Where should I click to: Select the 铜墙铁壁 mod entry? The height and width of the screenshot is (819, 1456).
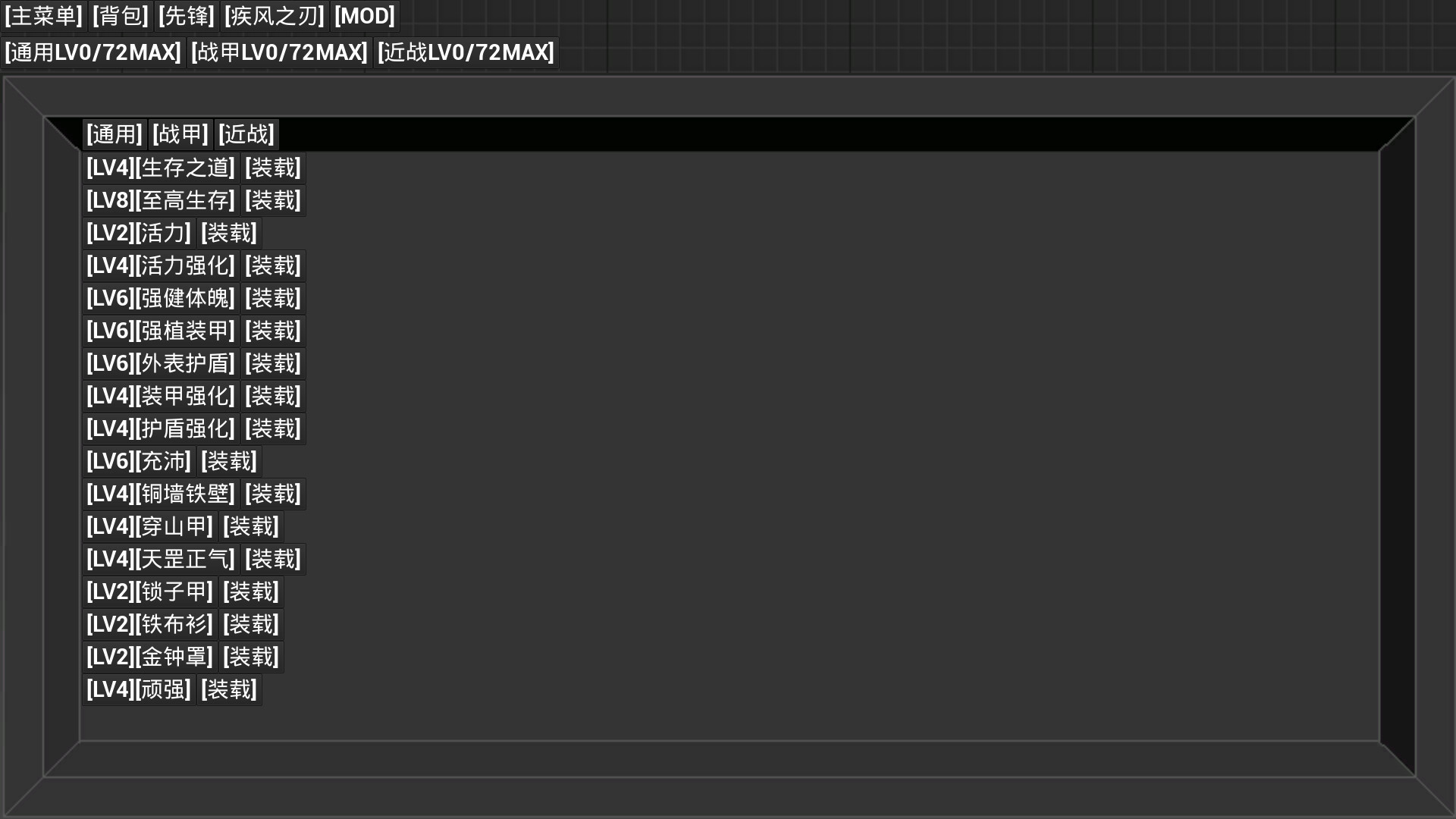pyautogui.click(x=161, y=494)
